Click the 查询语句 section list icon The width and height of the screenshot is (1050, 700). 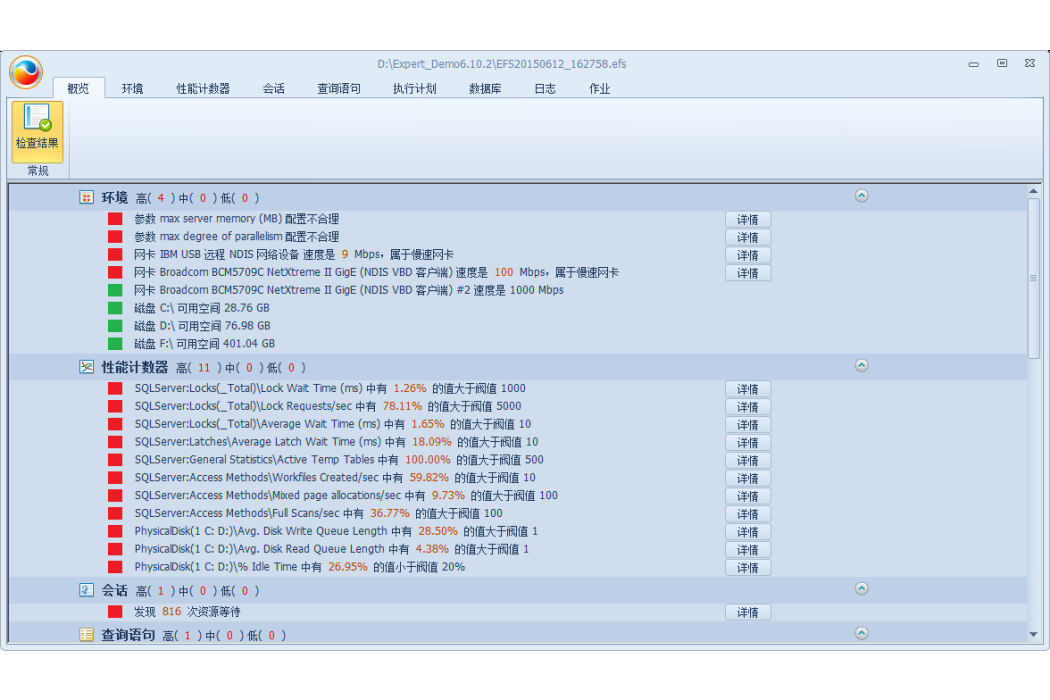click(86, 634)
